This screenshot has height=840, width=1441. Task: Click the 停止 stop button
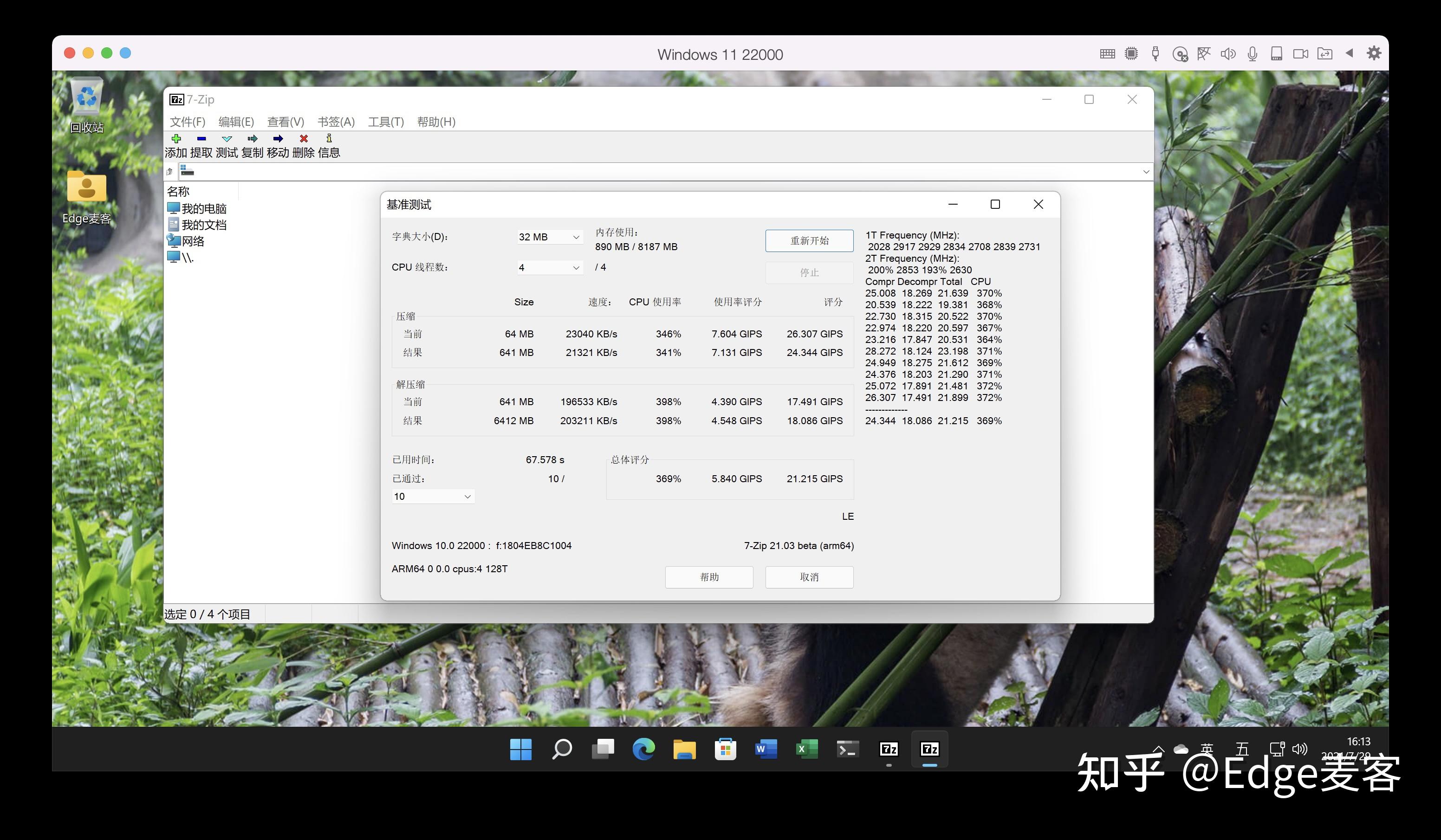[809, 273]
